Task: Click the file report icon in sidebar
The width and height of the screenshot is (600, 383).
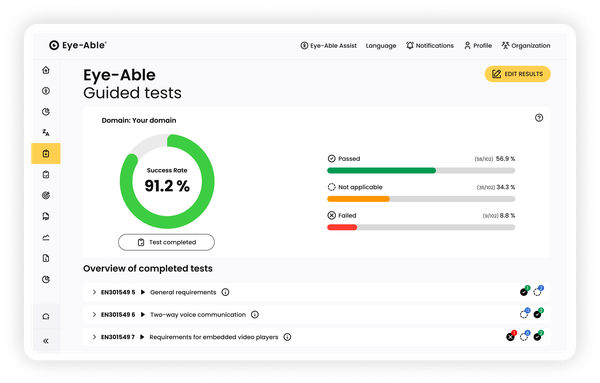Action: 46,258
